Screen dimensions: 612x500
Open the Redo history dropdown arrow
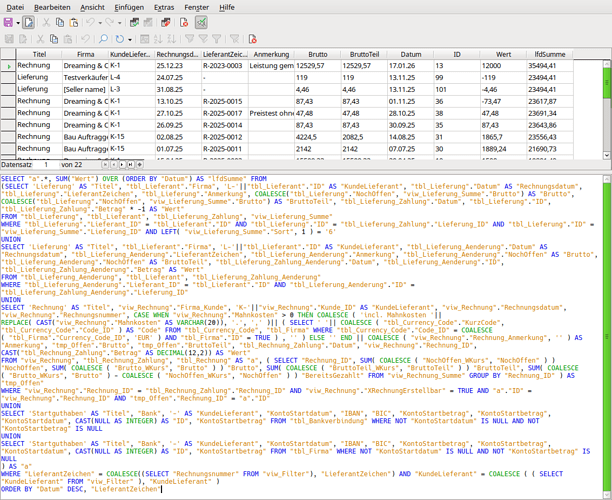(x=120, y=23)
